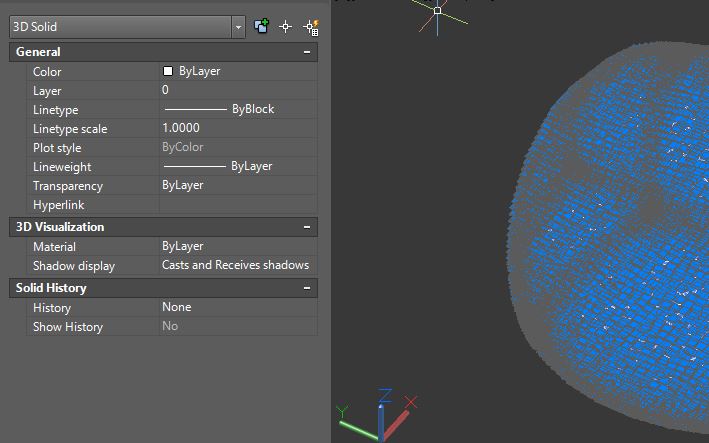Open Linetype ByBlock value
709x443 pixels.
[238, 109]
